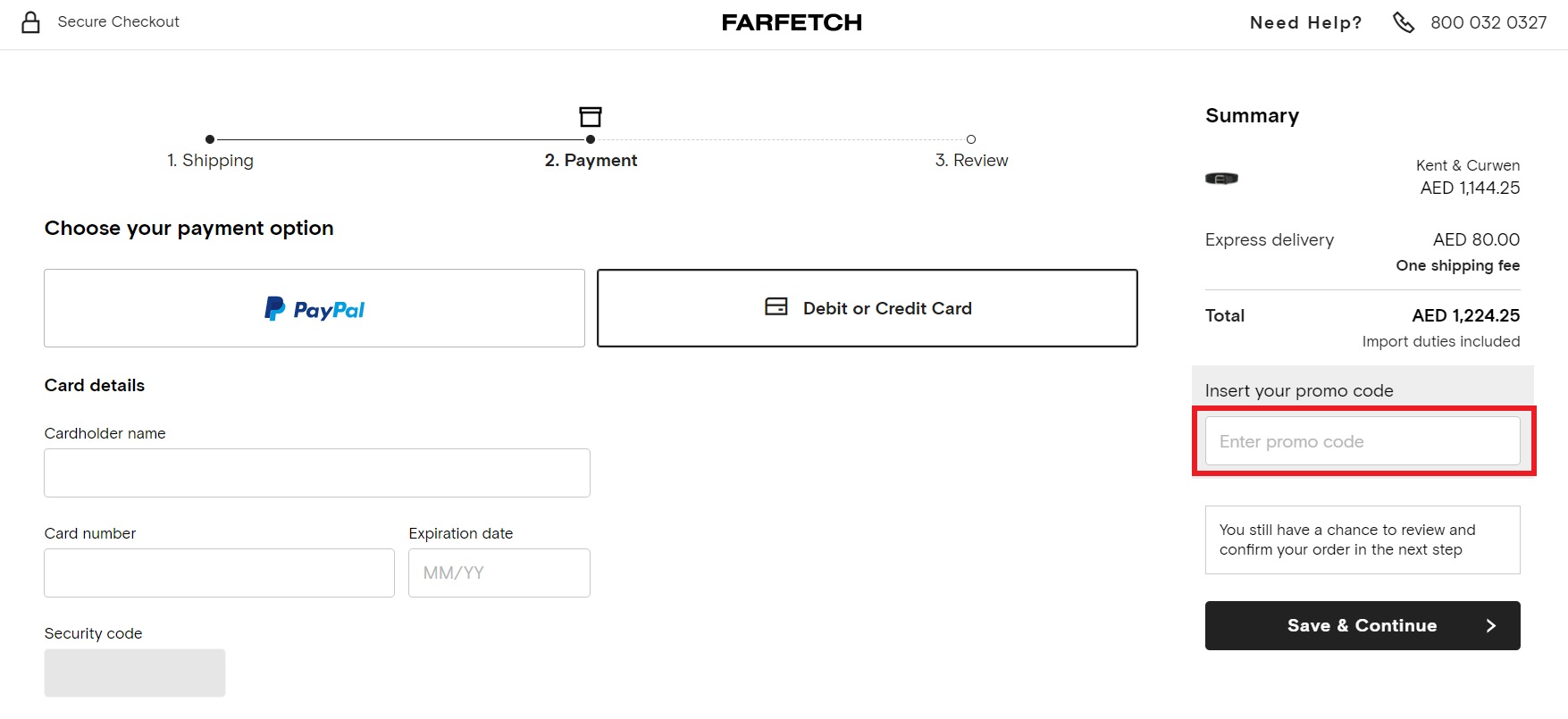This screenshot has width=1568, height=719.
Task: Click the card icon beside Debit or Credit Card
Action: [776, 307]
